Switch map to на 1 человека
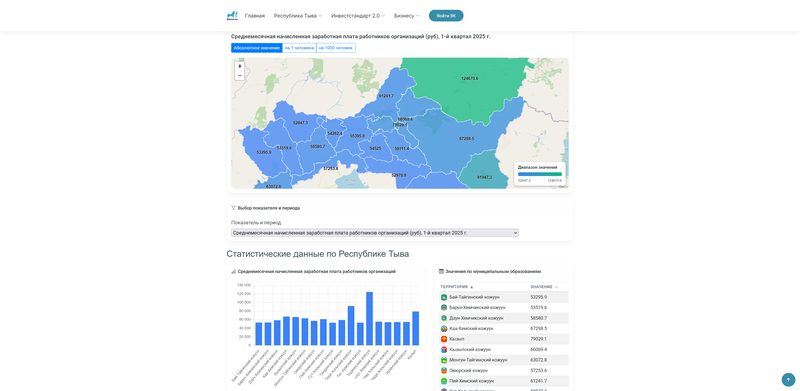The width and height of the screenshot is (800, 391). coord(299,48)
